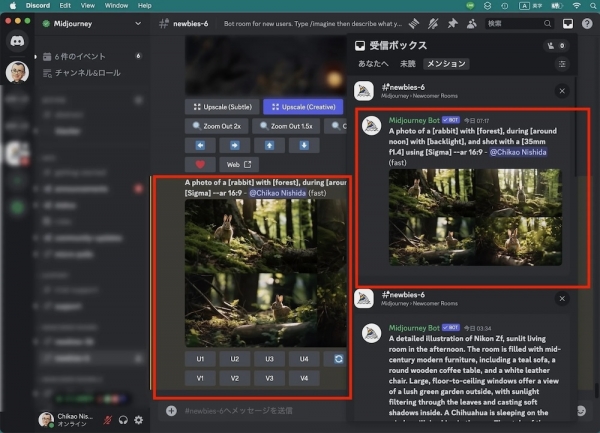This screenshot has width=600, height=433.
Task: Open the help question mark icon
Action: (x=587, y=24)
